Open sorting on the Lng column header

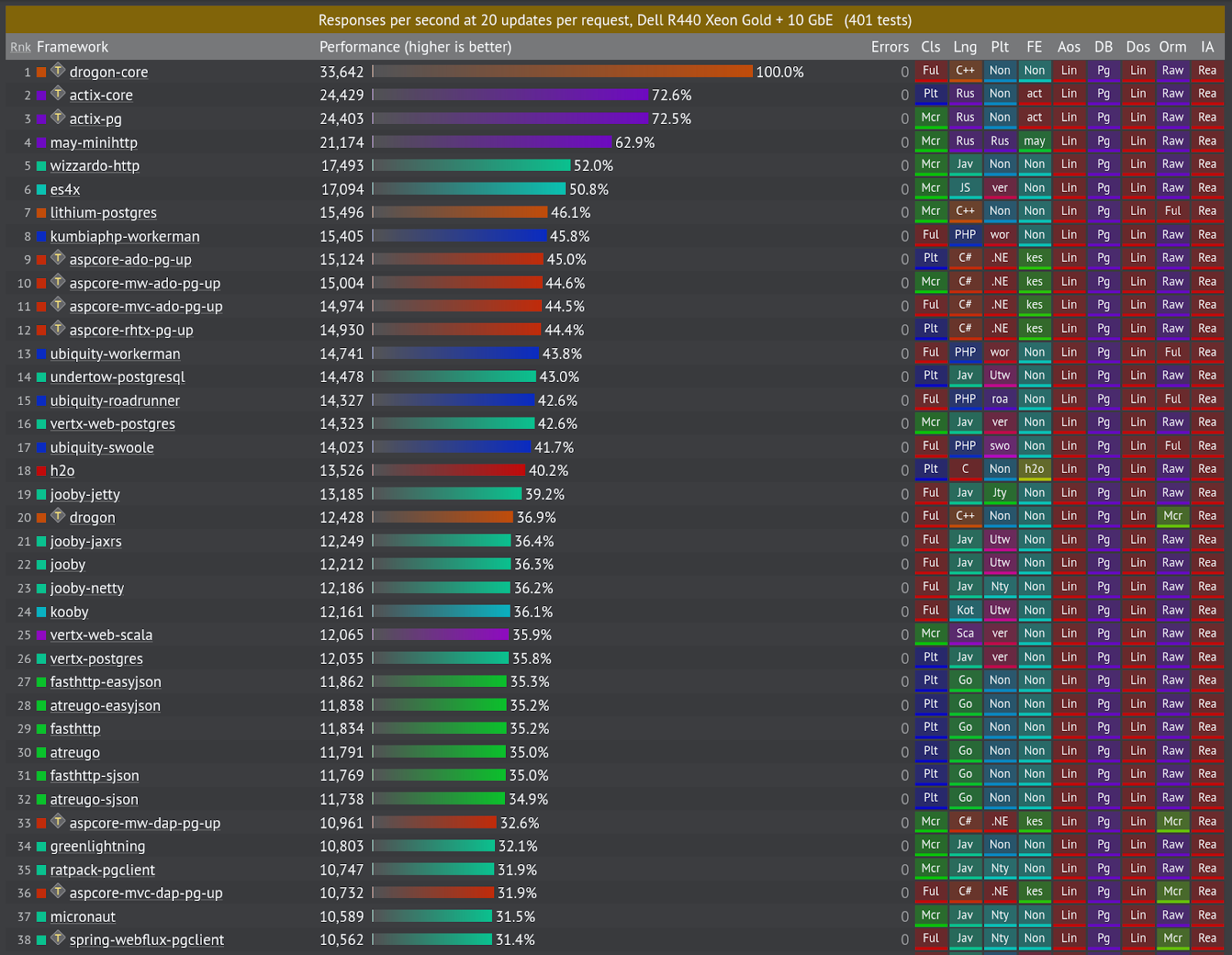[965, 47]
